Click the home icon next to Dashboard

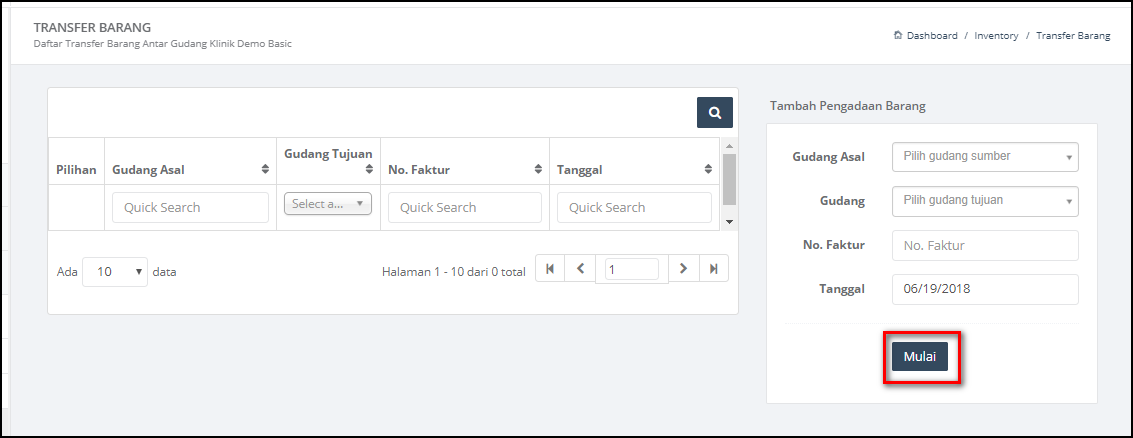[x=898, y=35]
